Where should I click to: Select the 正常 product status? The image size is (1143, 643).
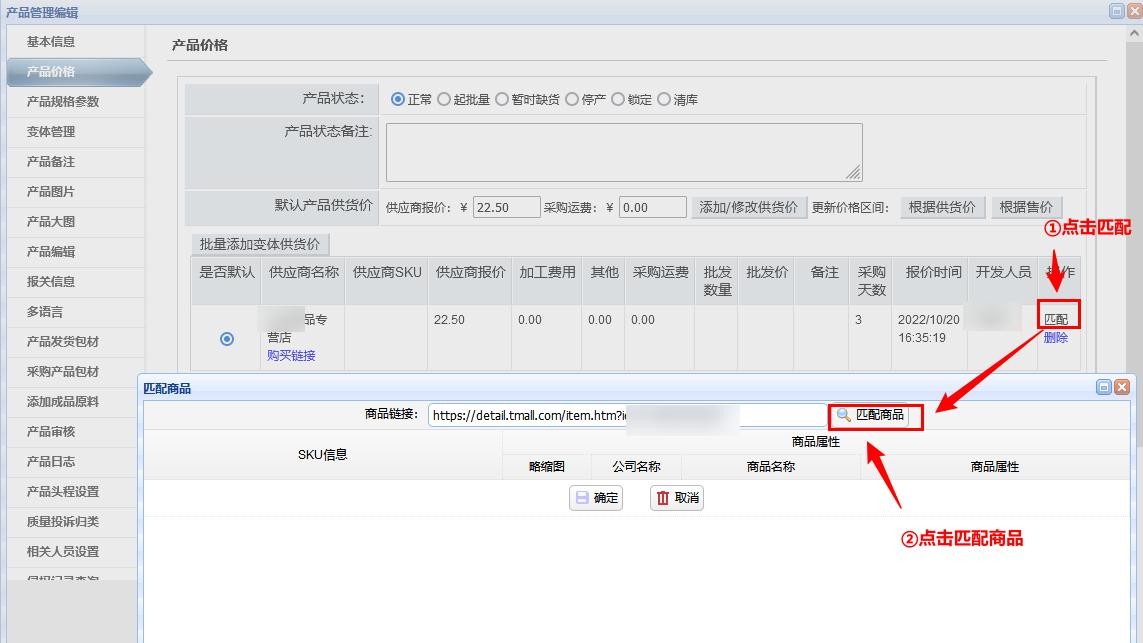coord(398,99)
